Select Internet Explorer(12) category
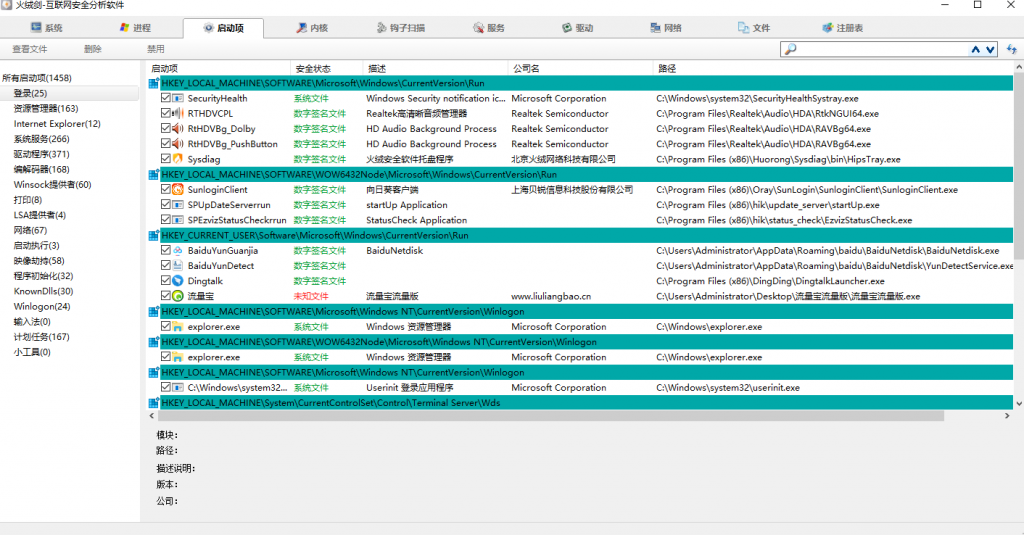 point(57,123)
